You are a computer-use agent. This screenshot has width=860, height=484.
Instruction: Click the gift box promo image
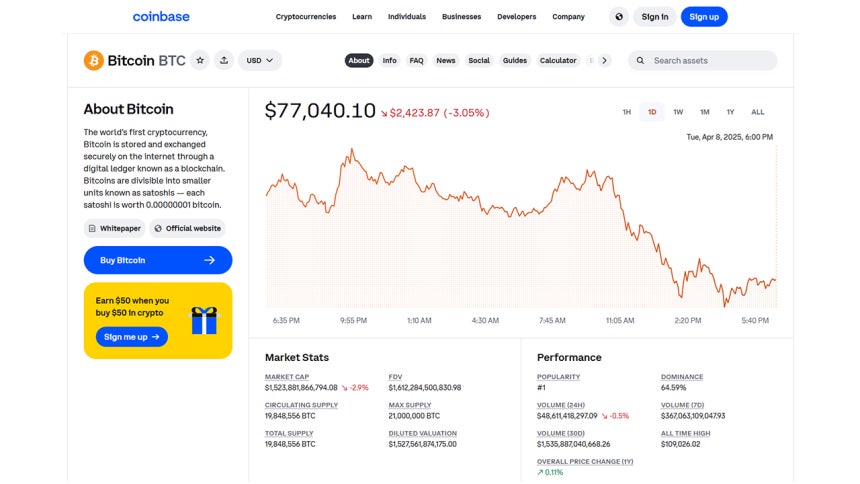(x=204, y=320)
